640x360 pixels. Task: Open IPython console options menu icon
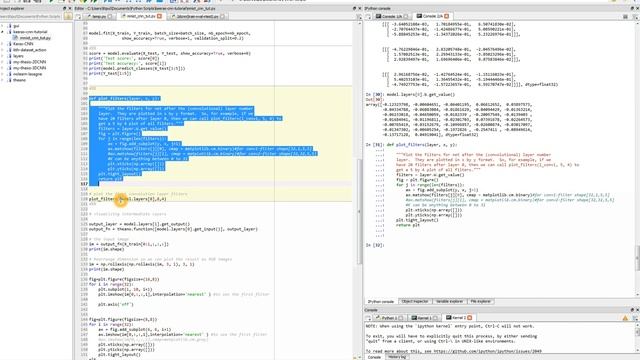click(x=636, y=17)
